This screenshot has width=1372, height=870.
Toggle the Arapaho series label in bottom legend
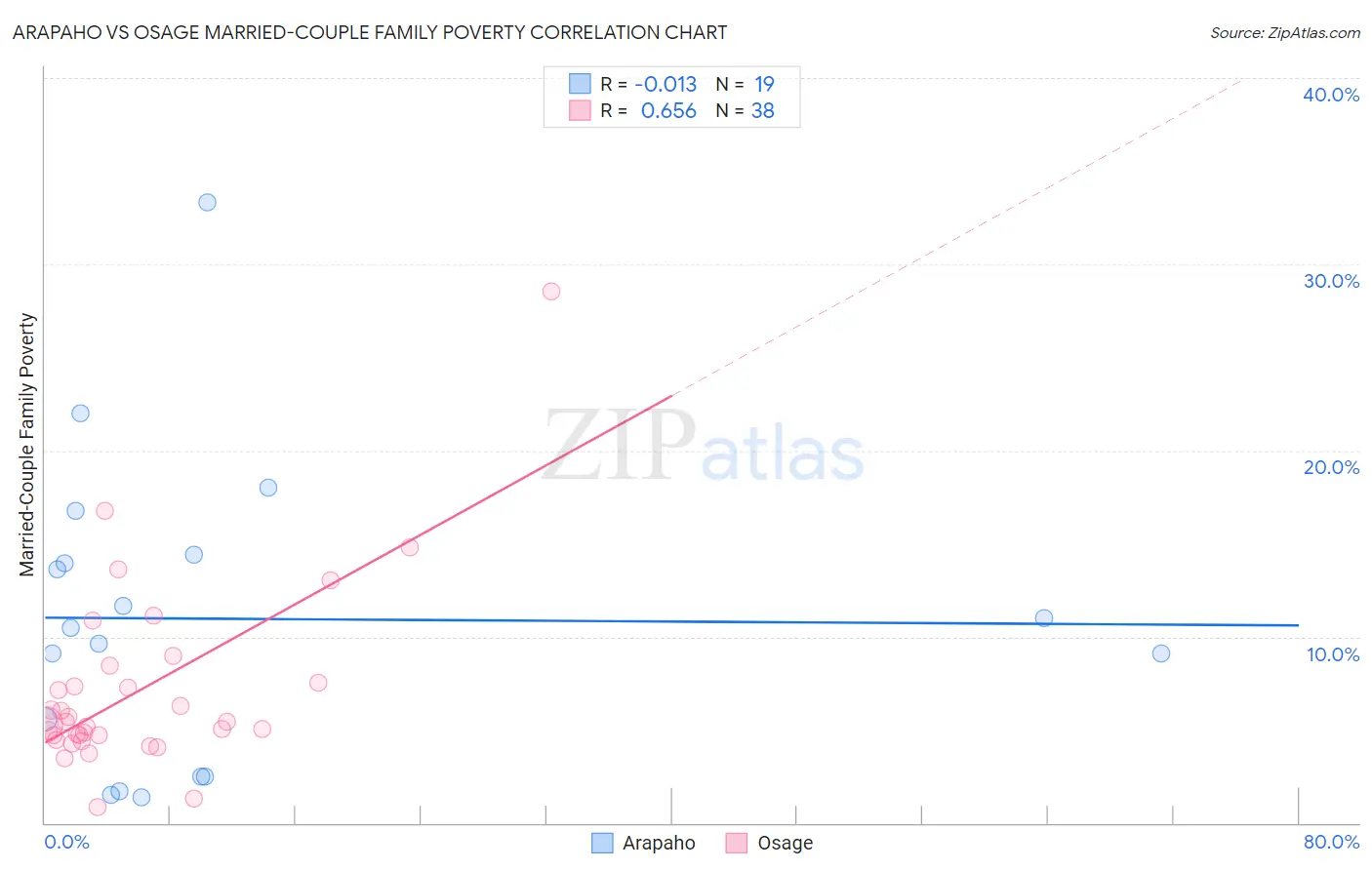click(659, 843)
